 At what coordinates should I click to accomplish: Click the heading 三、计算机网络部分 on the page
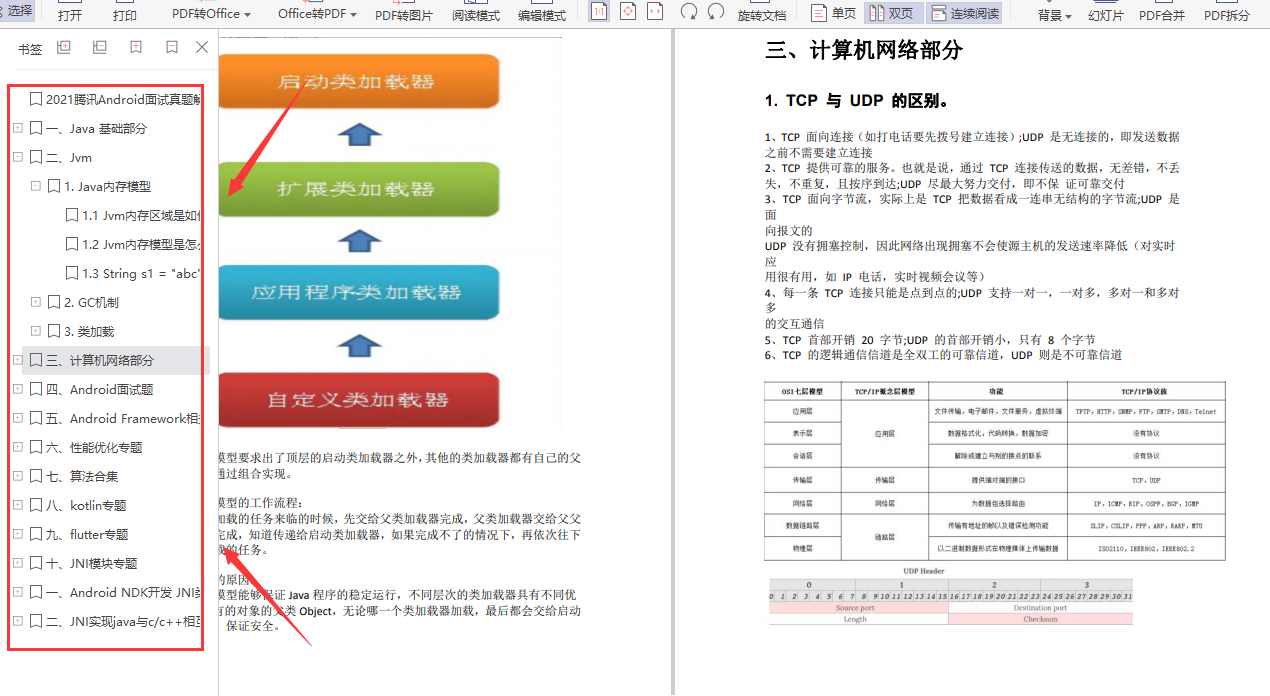pyautogui.click(x=864, y=50)
